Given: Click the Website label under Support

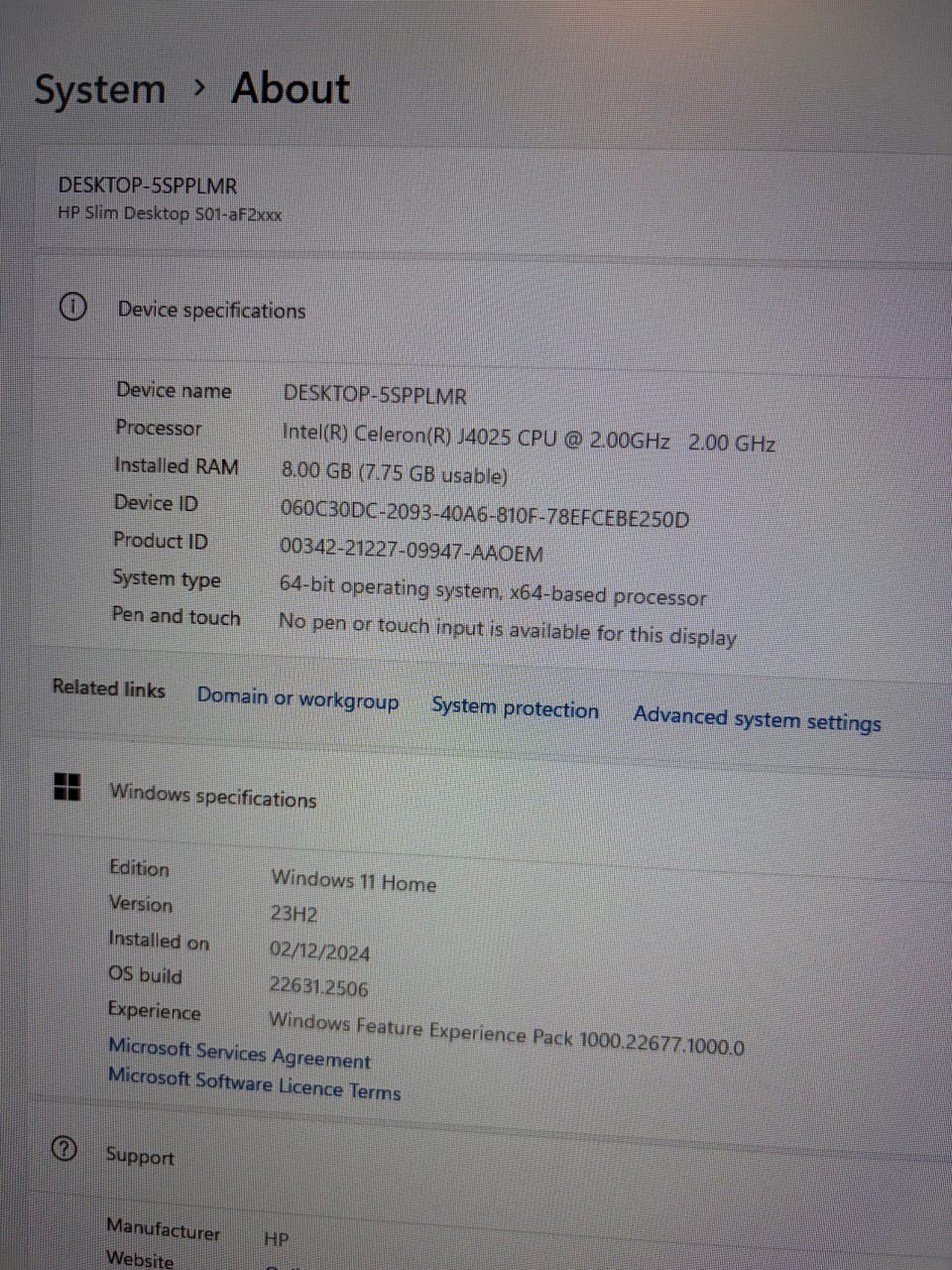Looking at the screenshot, I should tap(140, 1259).
